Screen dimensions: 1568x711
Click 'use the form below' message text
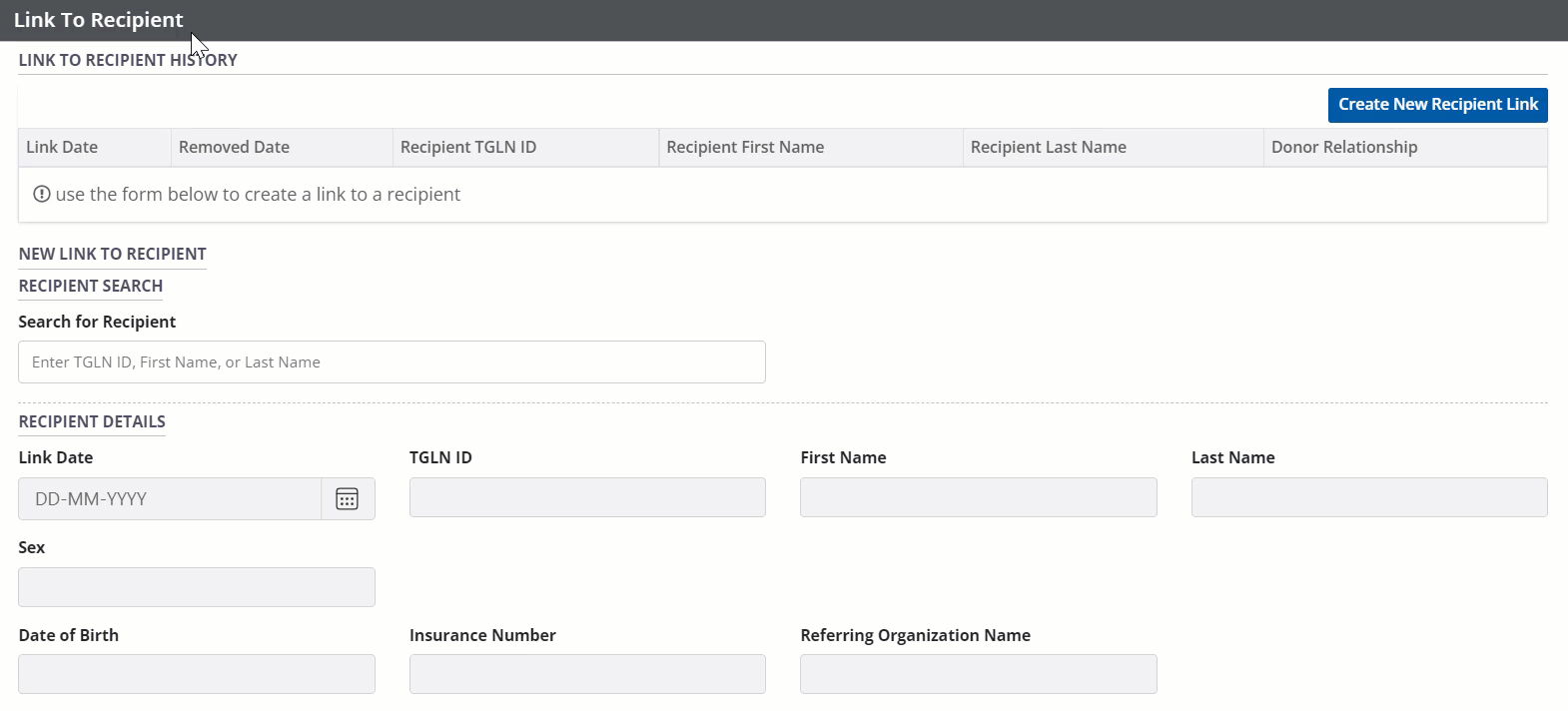pyautogui.click(x=258, y=195)
